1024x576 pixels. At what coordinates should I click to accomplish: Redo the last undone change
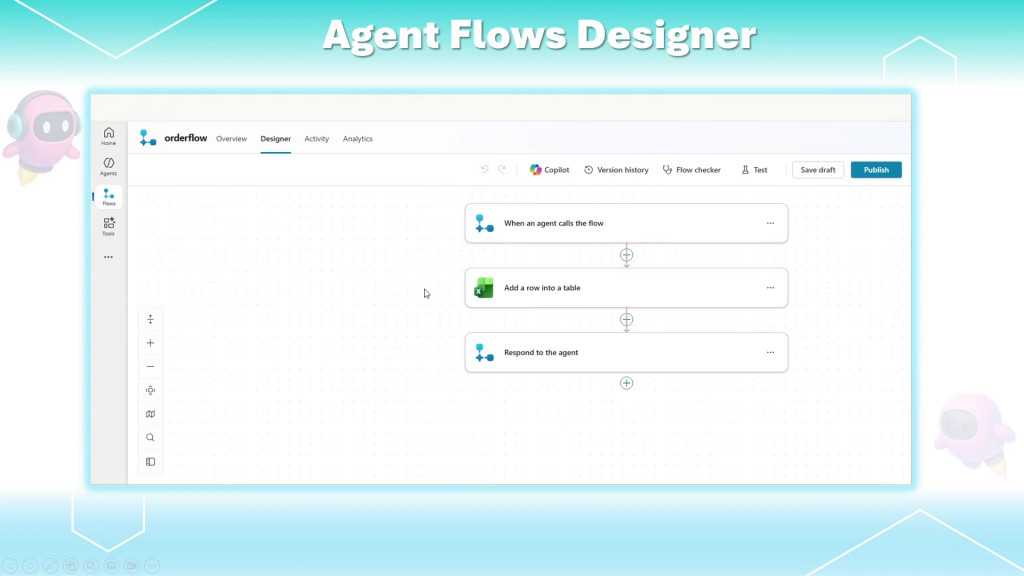(502, 170)
